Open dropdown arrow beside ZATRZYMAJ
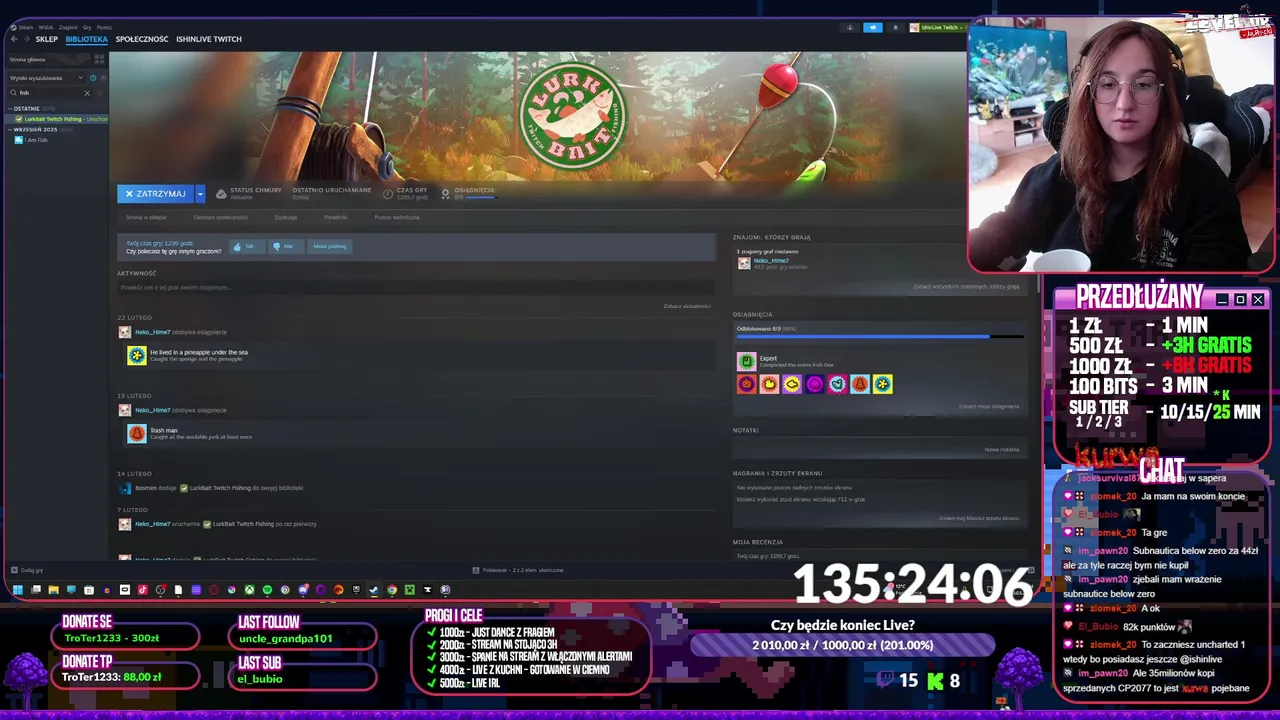1280x720 pixels. [200, 193]
